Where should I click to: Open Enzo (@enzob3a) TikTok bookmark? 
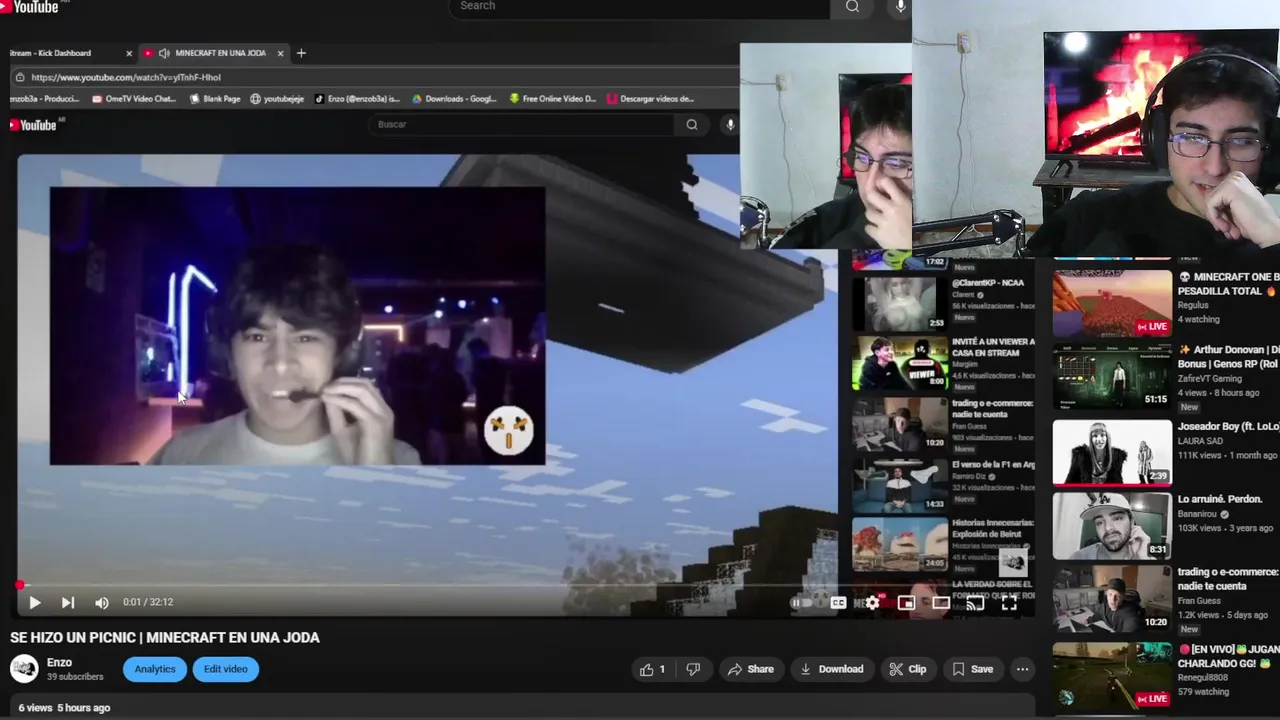pyautogui.click(x=357, y=99)
